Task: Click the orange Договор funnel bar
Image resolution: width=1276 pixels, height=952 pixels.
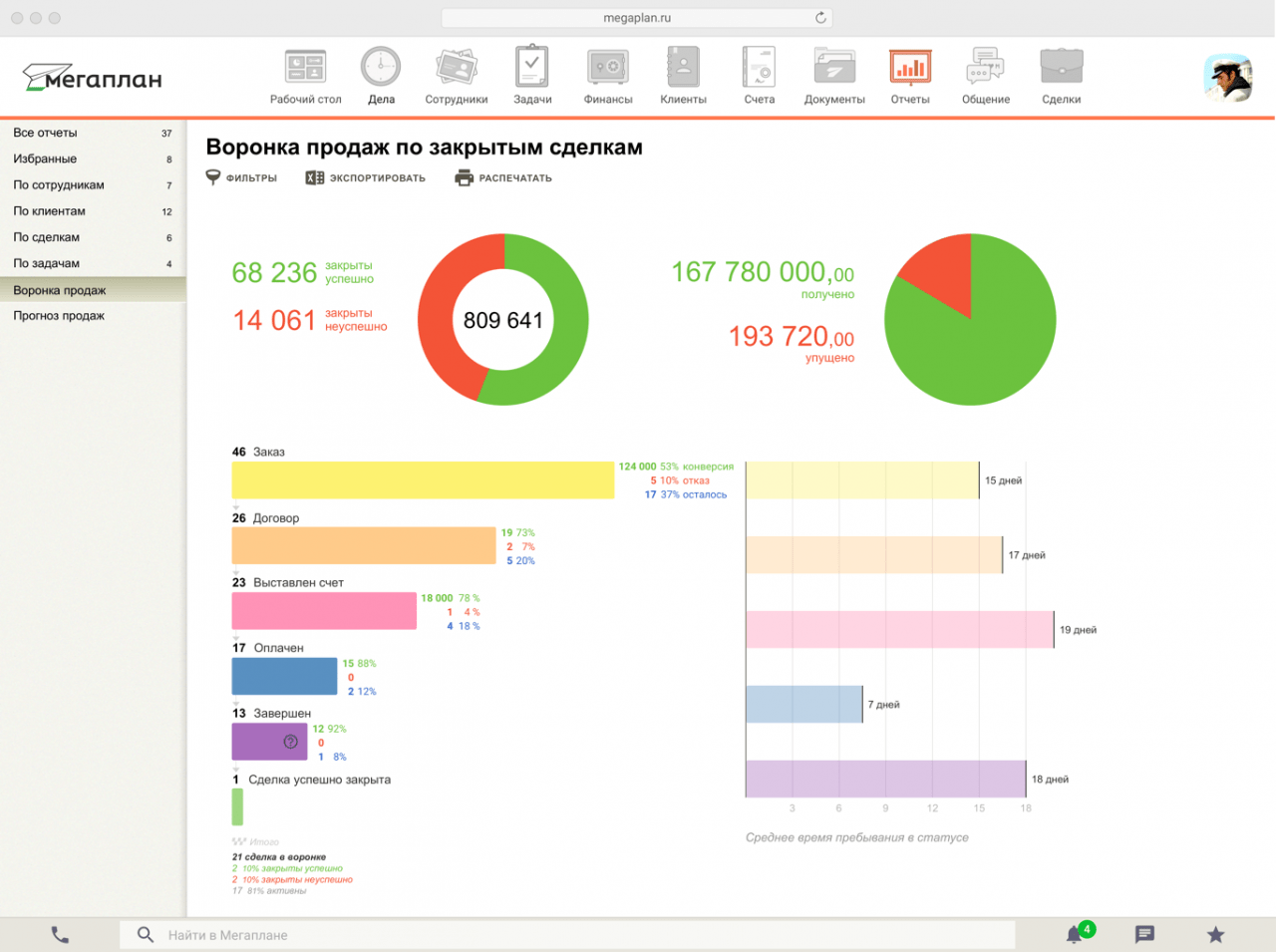Action: coord(364,546)
